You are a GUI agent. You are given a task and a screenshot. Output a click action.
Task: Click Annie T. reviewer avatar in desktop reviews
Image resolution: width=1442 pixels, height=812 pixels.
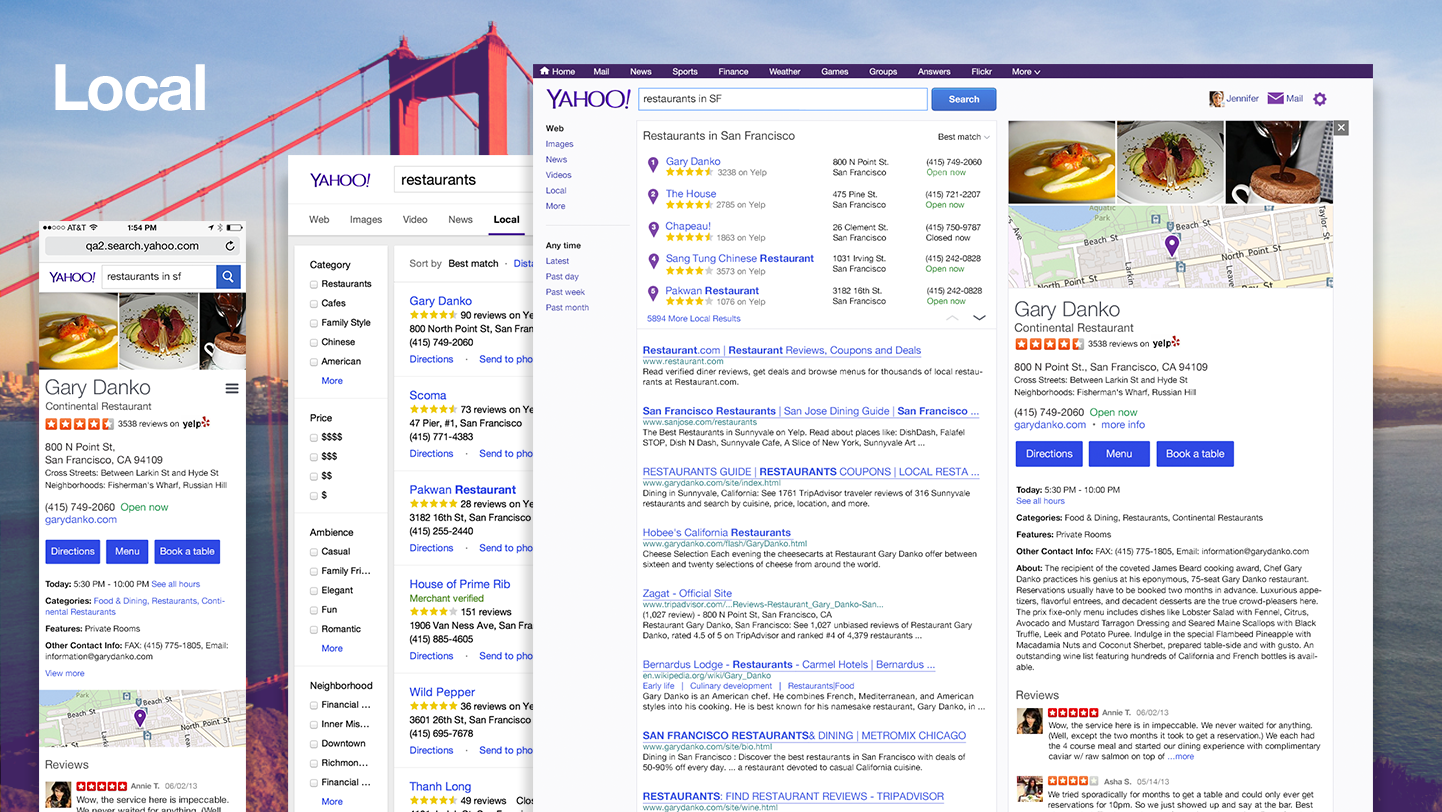1030,721
